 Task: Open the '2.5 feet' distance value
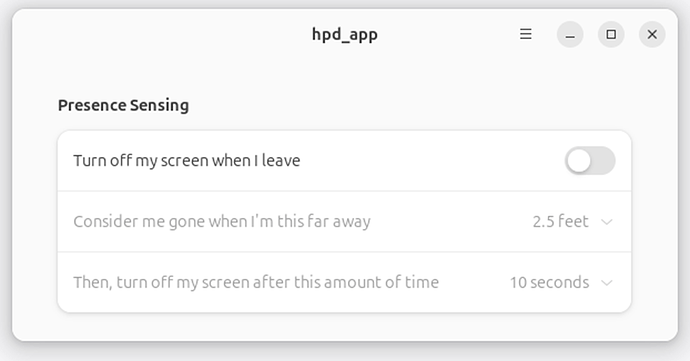560,221
